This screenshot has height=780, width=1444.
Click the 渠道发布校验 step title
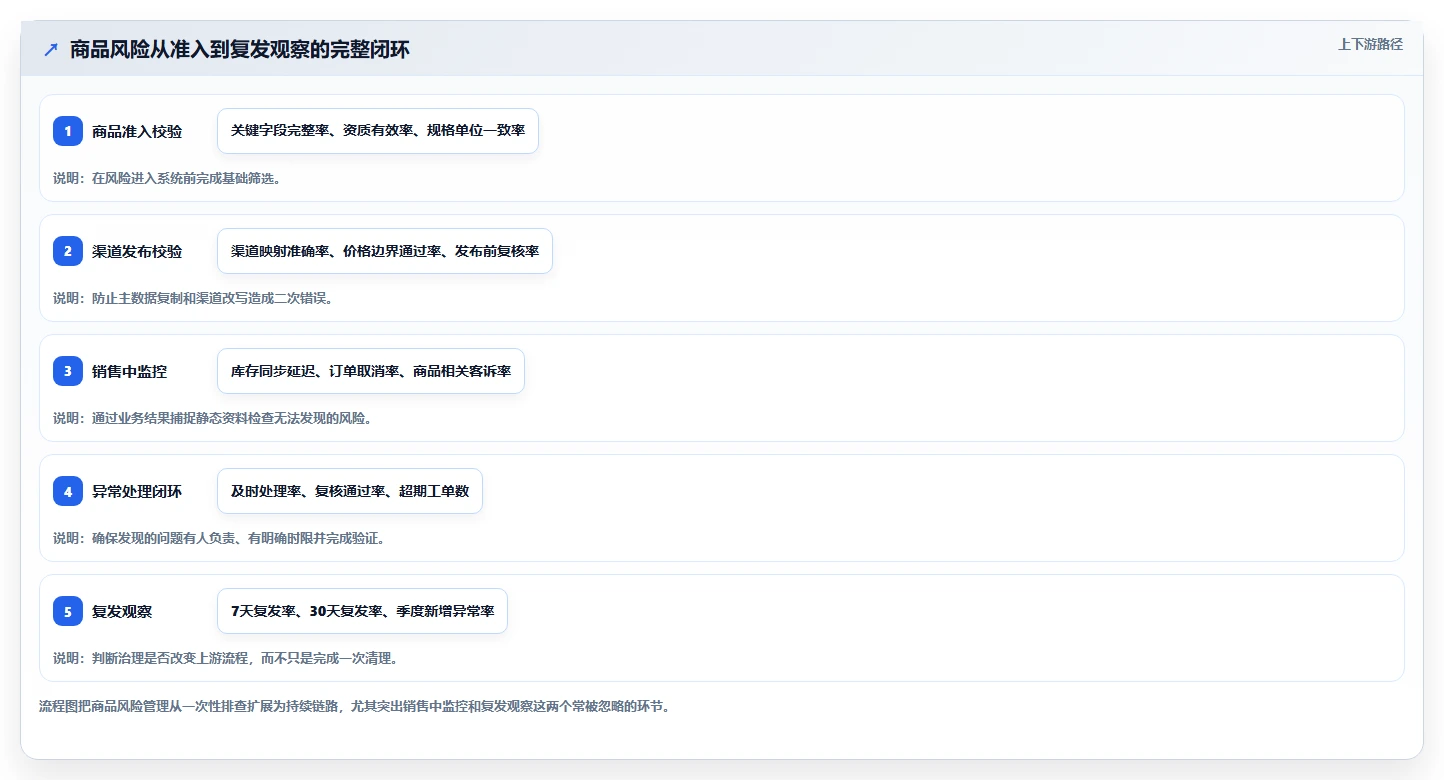click(x=137, y=251)
